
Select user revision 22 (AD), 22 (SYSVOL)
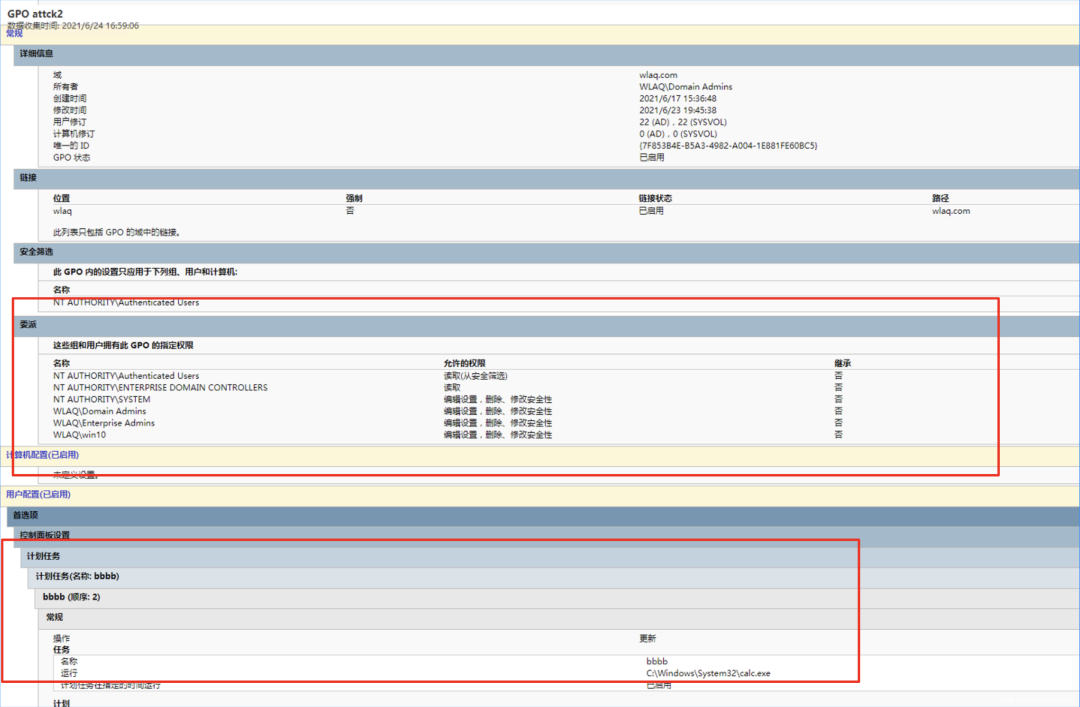[683, 122]
